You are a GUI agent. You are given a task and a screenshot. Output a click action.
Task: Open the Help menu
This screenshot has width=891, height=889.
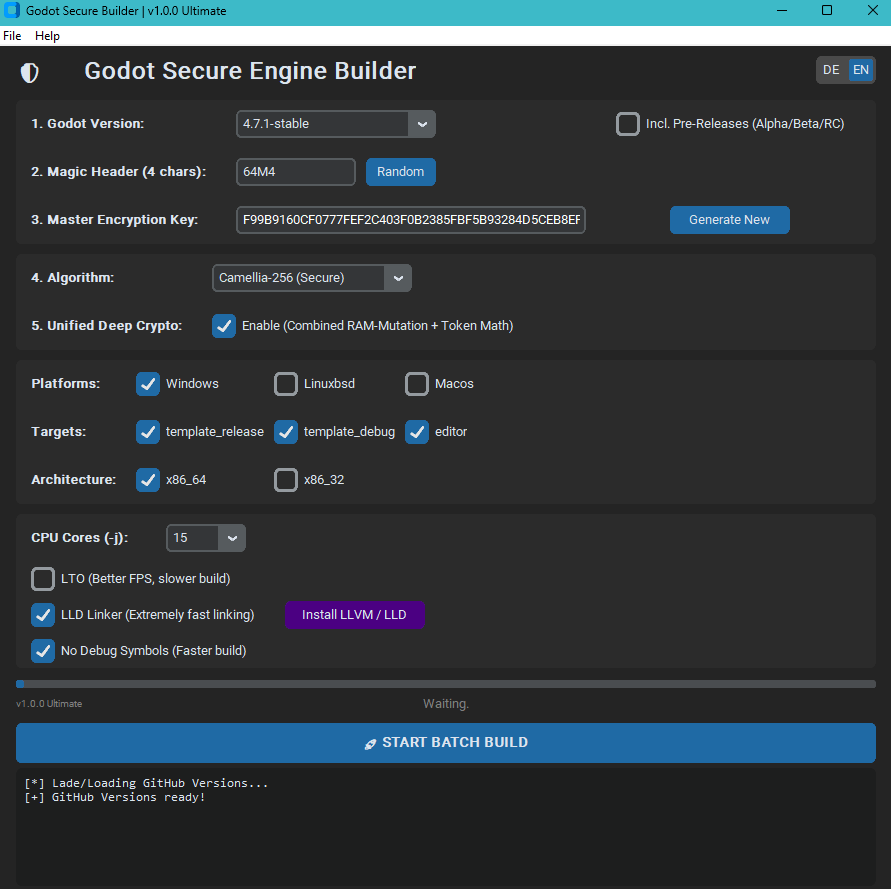click(47, 36)
